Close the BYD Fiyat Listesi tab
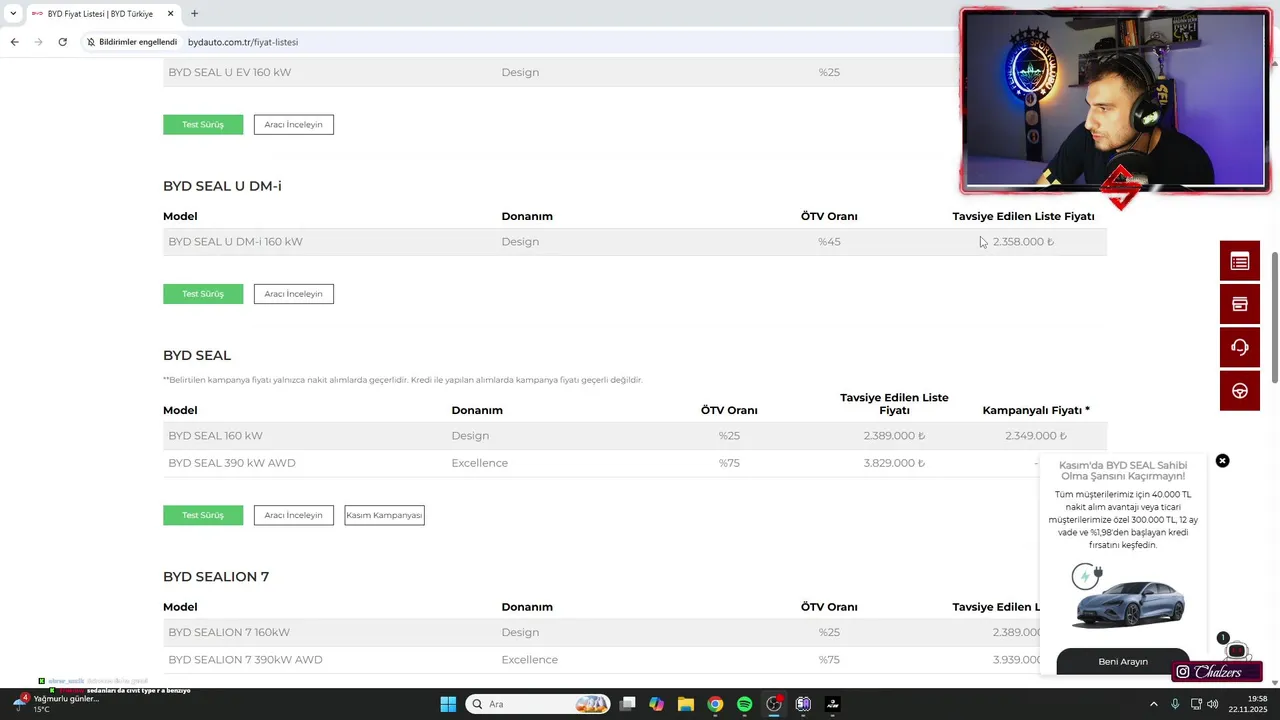This screenshot has width=1280, height=720. tap(170, 14)
